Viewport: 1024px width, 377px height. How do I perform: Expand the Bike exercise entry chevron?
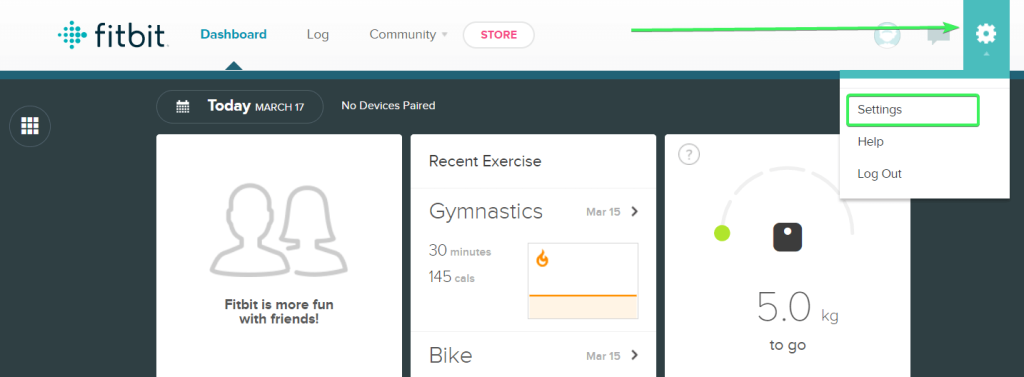[634, 355]
